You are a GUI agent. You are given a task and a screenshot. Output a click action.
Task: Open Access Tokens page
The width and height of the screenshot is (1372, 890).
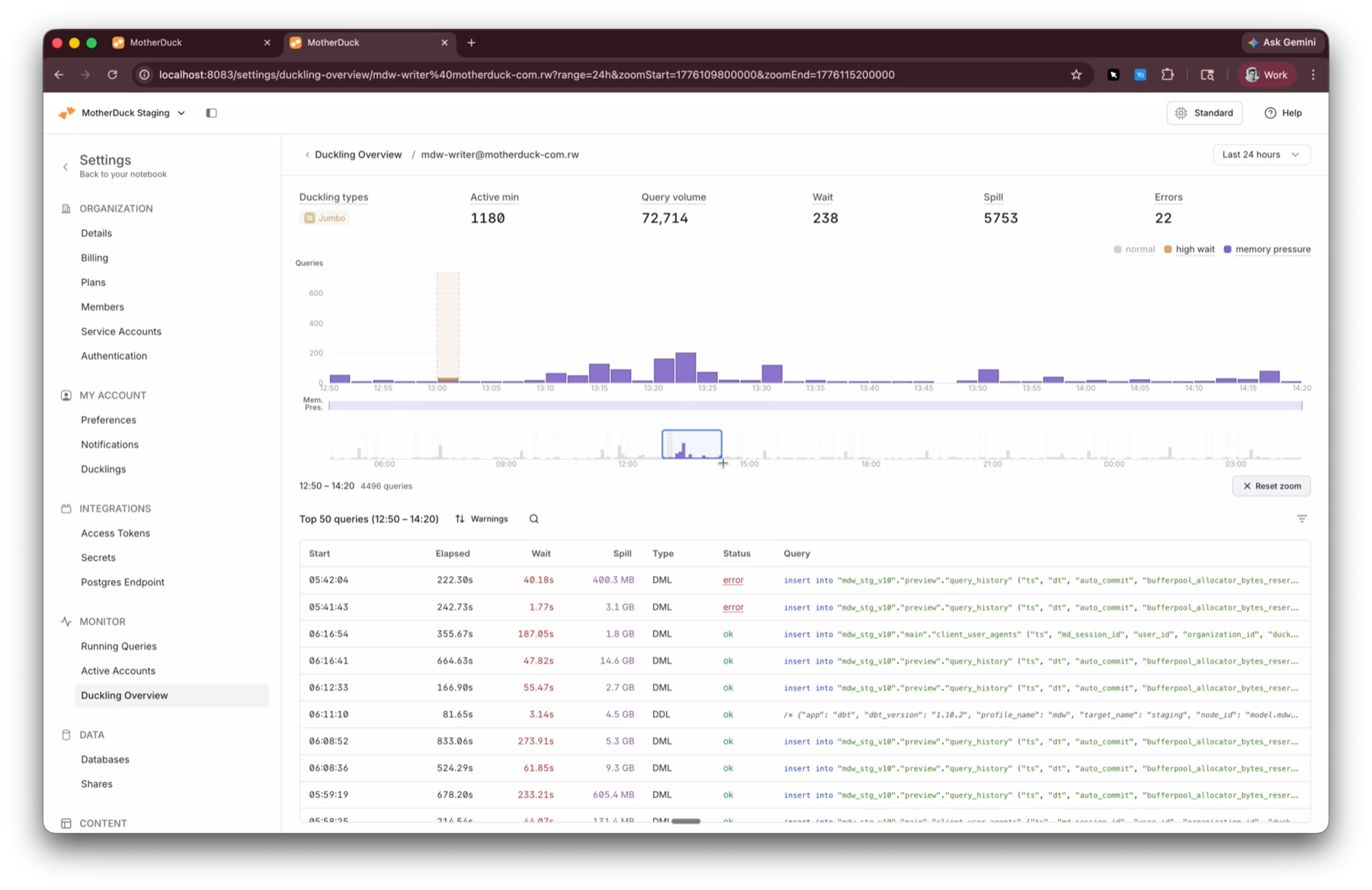pos(115,533)
